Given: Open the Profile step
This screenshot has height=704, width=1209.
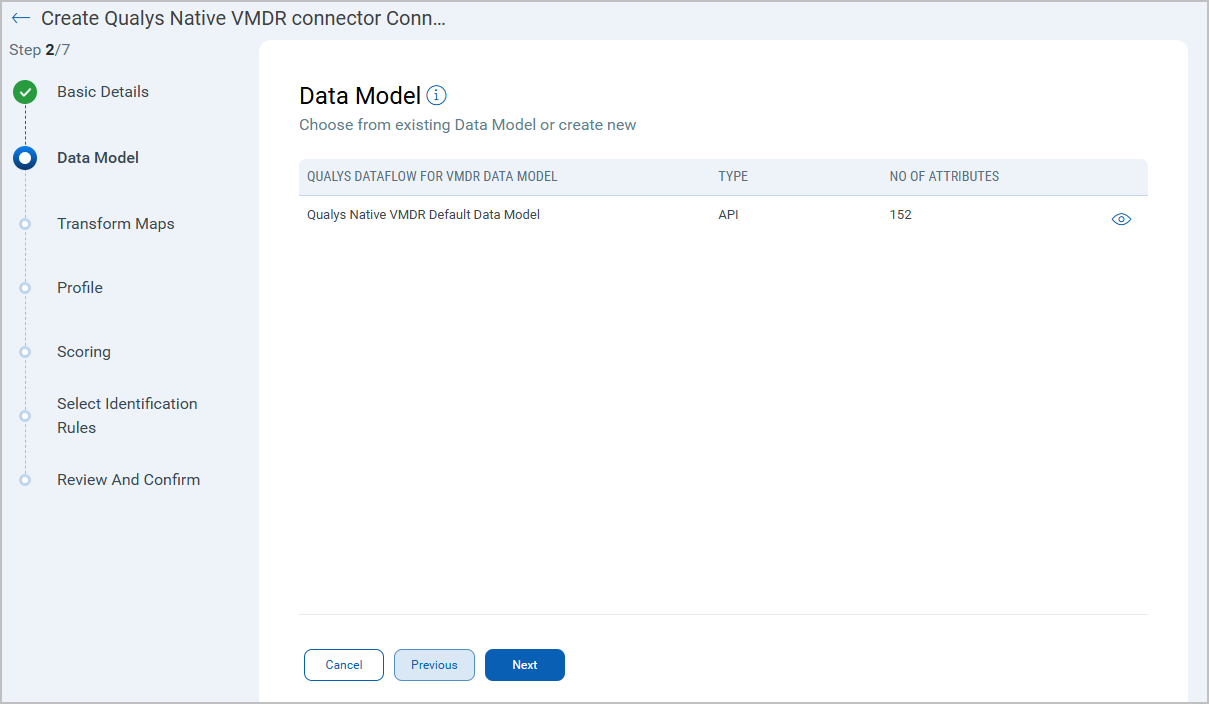Looking at the screenshot, I should (x=80, y=288).
